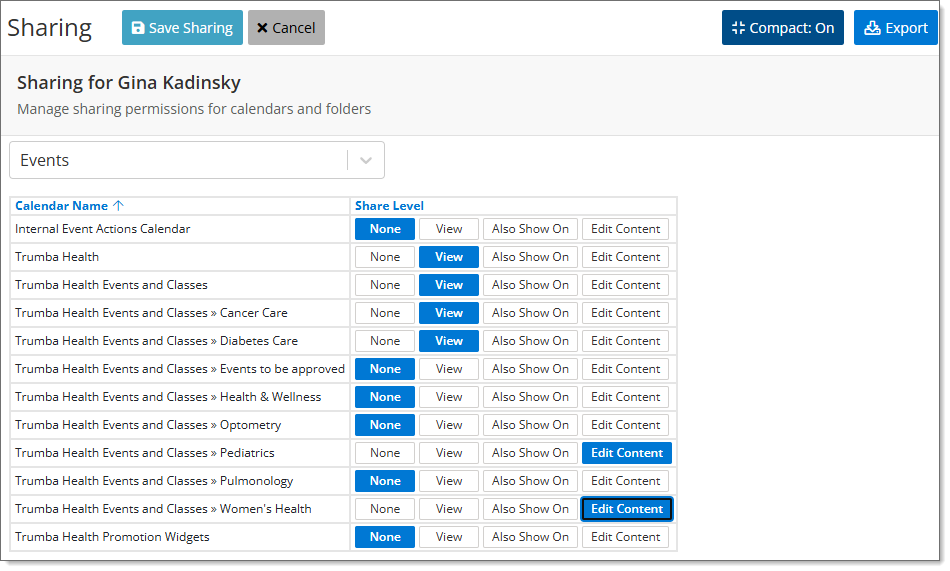
Task: Click the Internal Event Actions Calendar name
Action: pyautogui.click(x=102, y=229)
